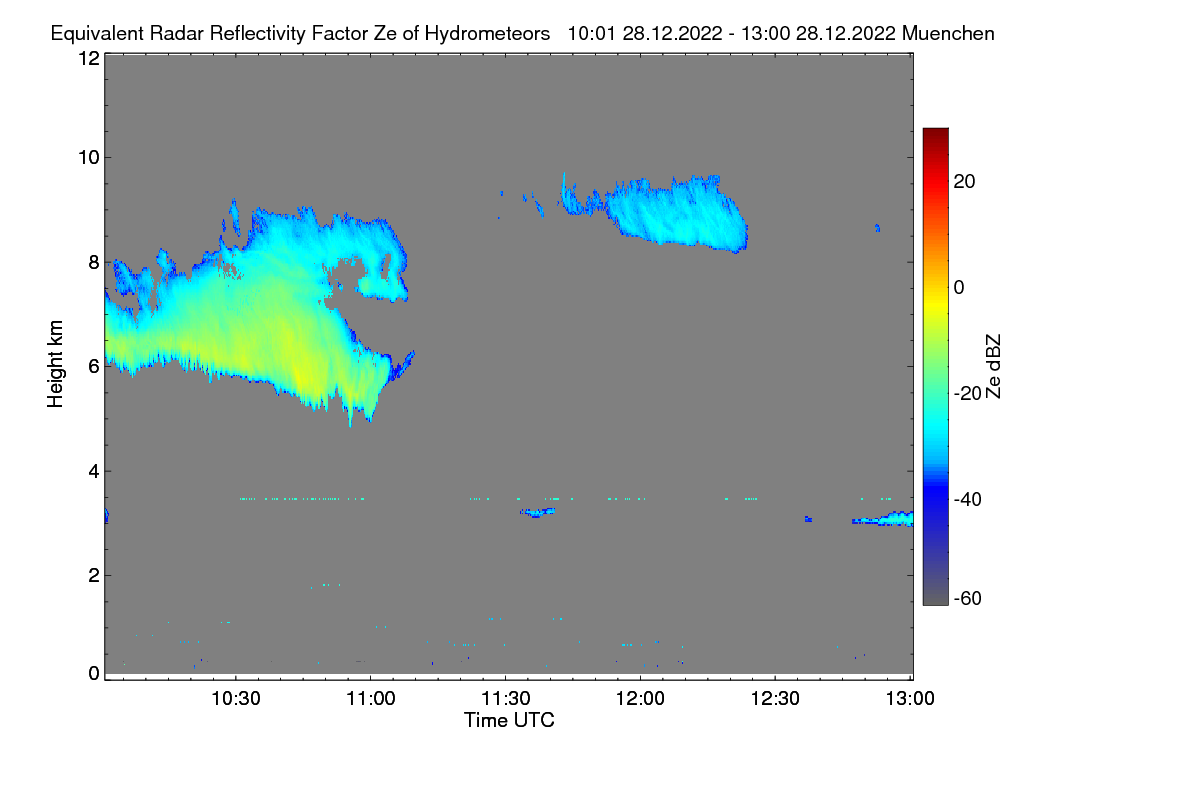The width and height of the screenshot is (1200, 800).
Task: Click the 10:30 time tick label
Action: click(x=235, y=699)
